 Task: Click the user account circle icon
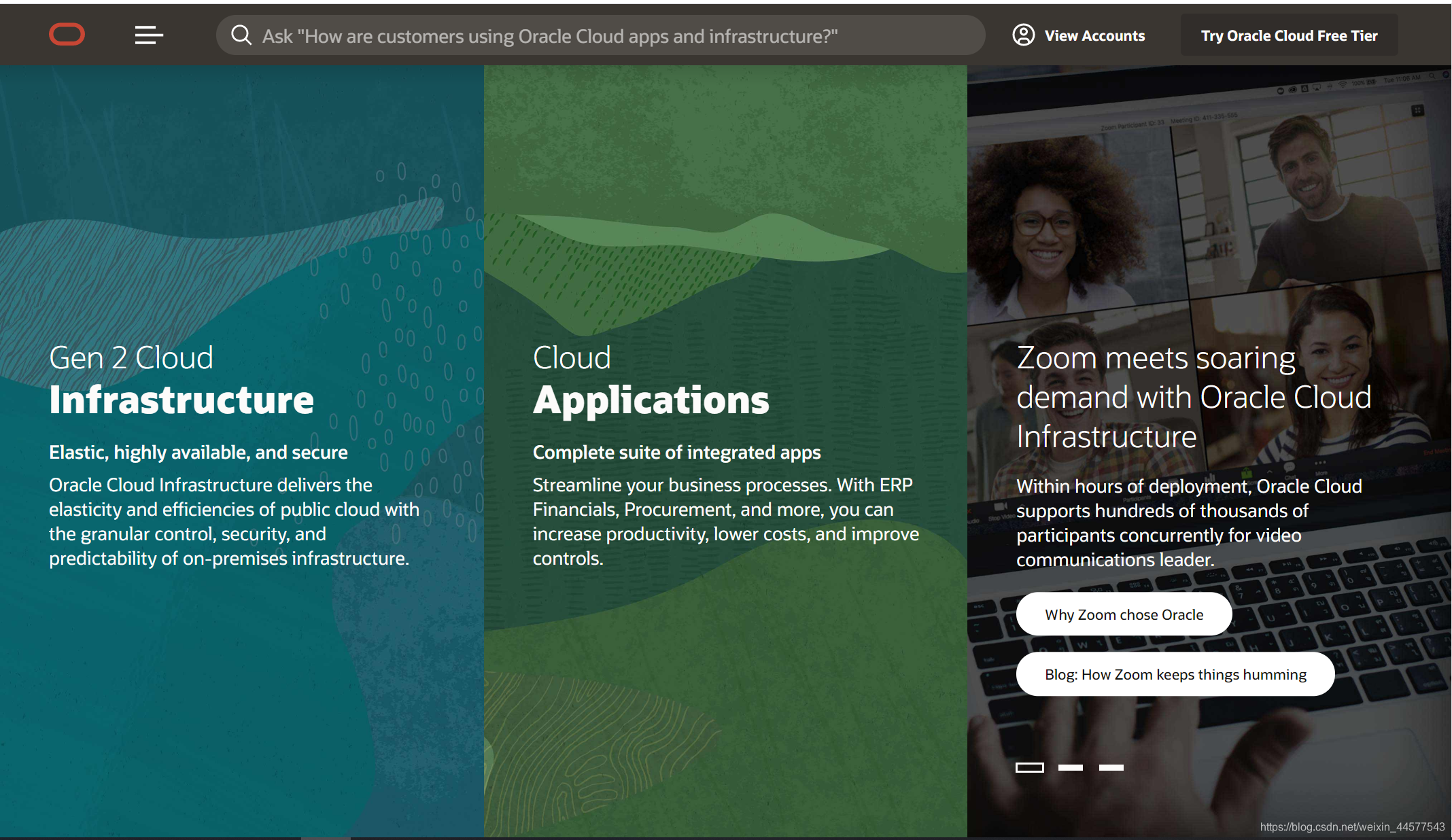1023,35
